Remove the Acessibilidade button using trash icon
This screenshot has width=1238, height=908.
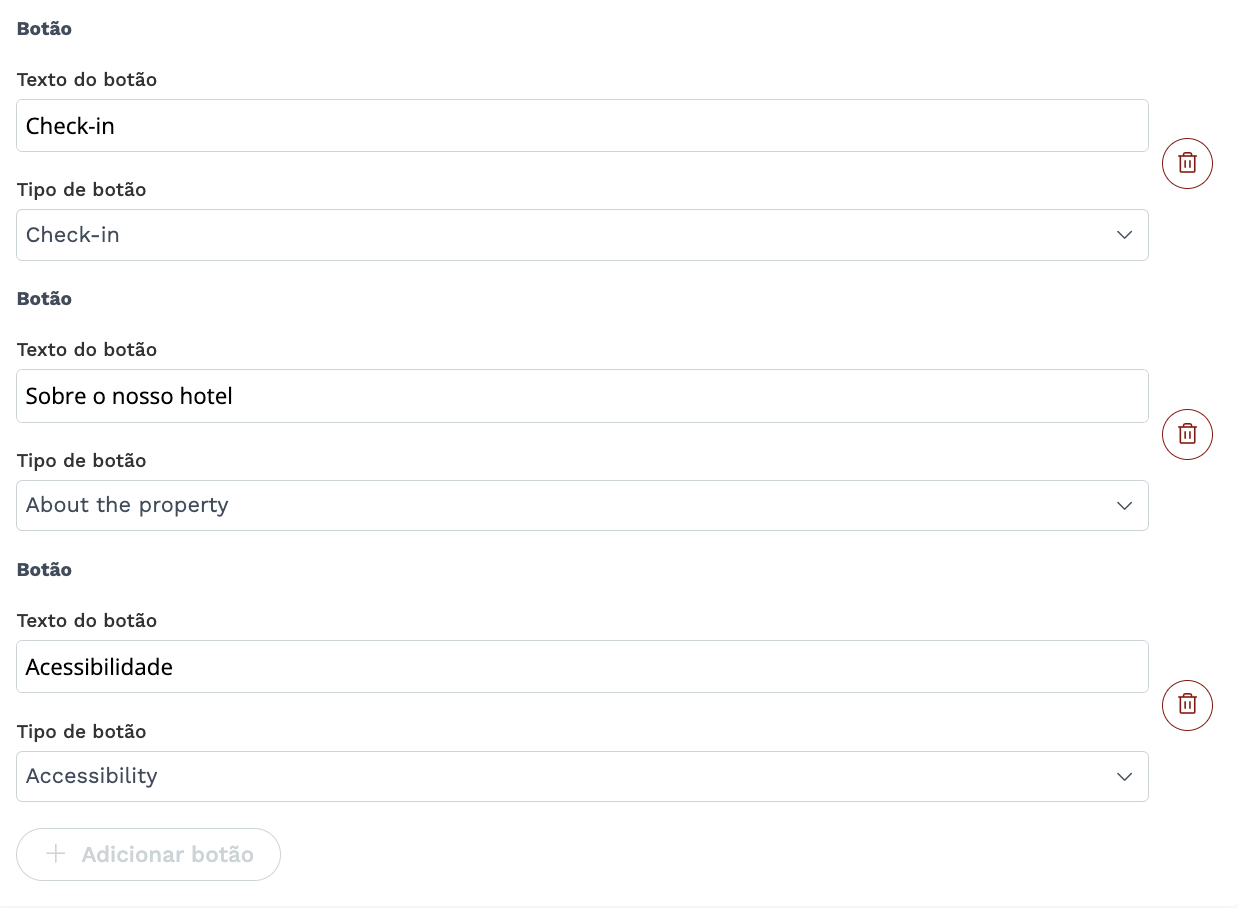pyautogui.click(x=1187, y=705)
